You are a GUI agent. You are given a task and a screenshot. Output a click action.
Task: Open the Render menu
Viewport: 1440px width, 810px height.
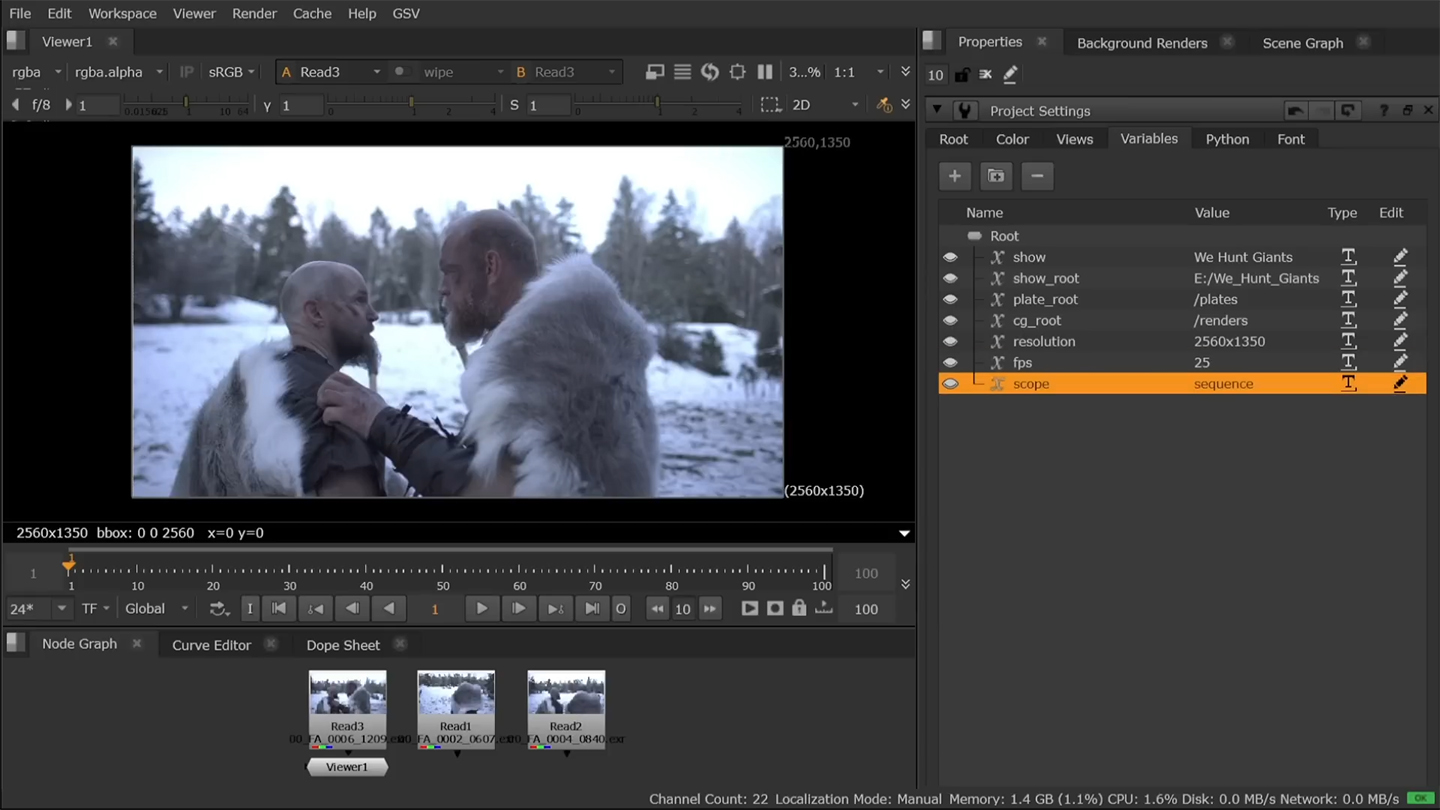tap(254, 13)
